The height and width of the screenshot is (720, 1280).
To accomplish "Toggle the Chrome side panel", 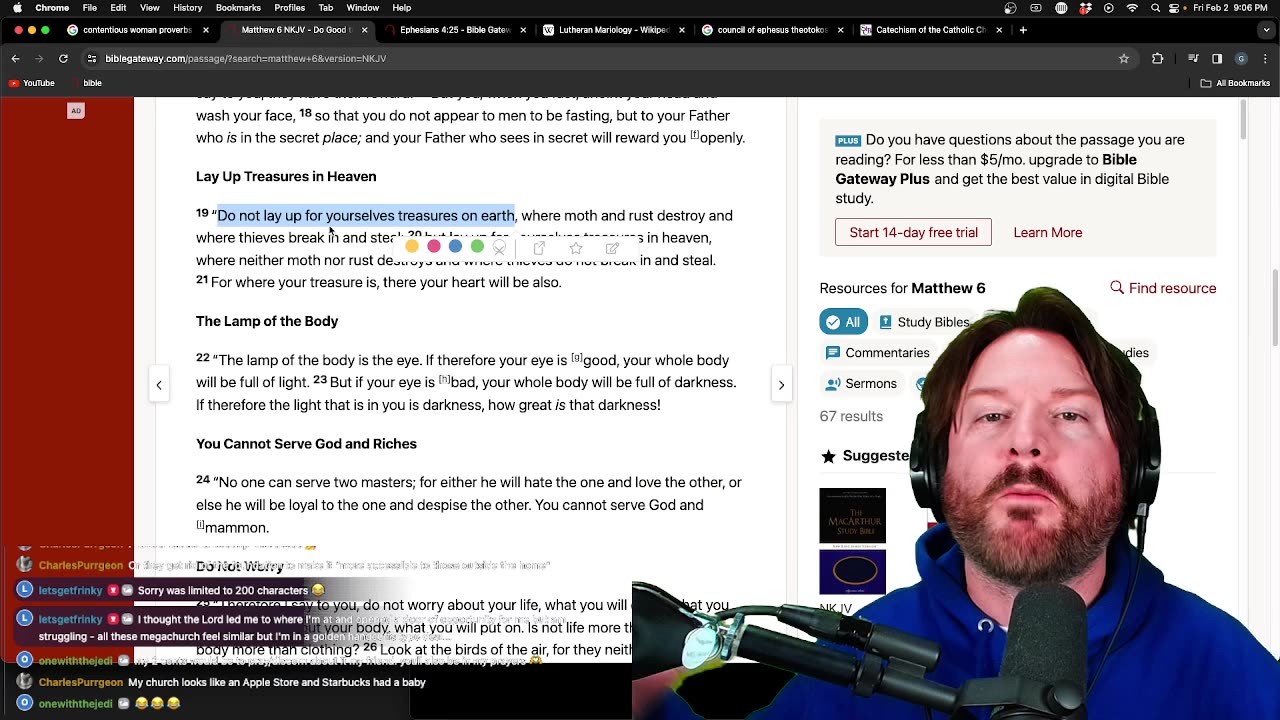I will point(1217,59).
